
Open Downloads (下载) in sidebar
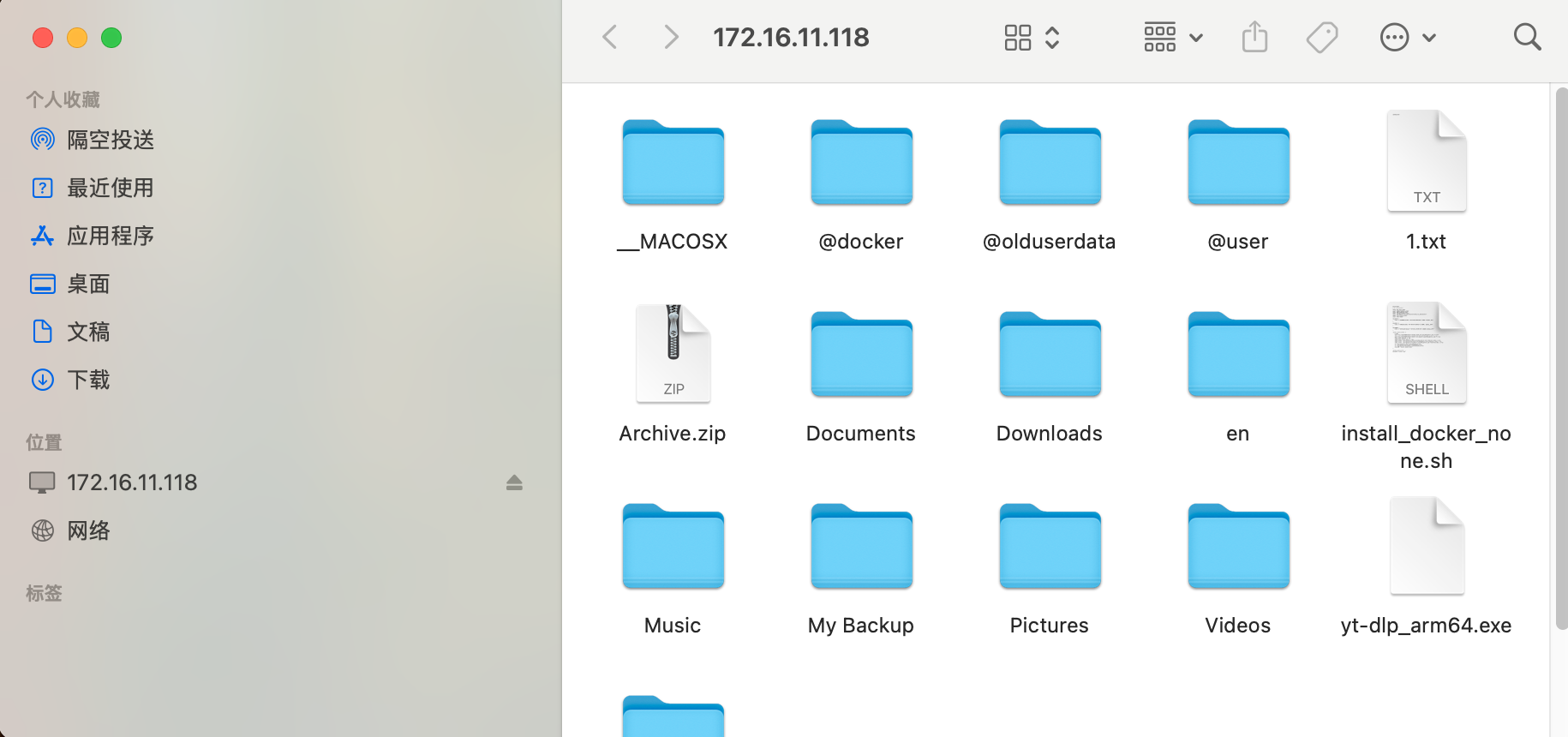pos(88,380)
